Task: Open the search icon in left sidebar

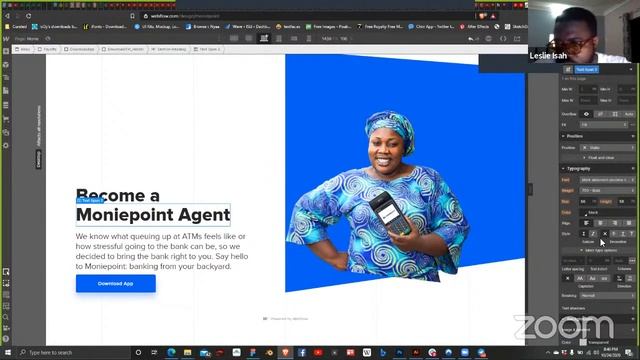Action: (x=6, y=317)
